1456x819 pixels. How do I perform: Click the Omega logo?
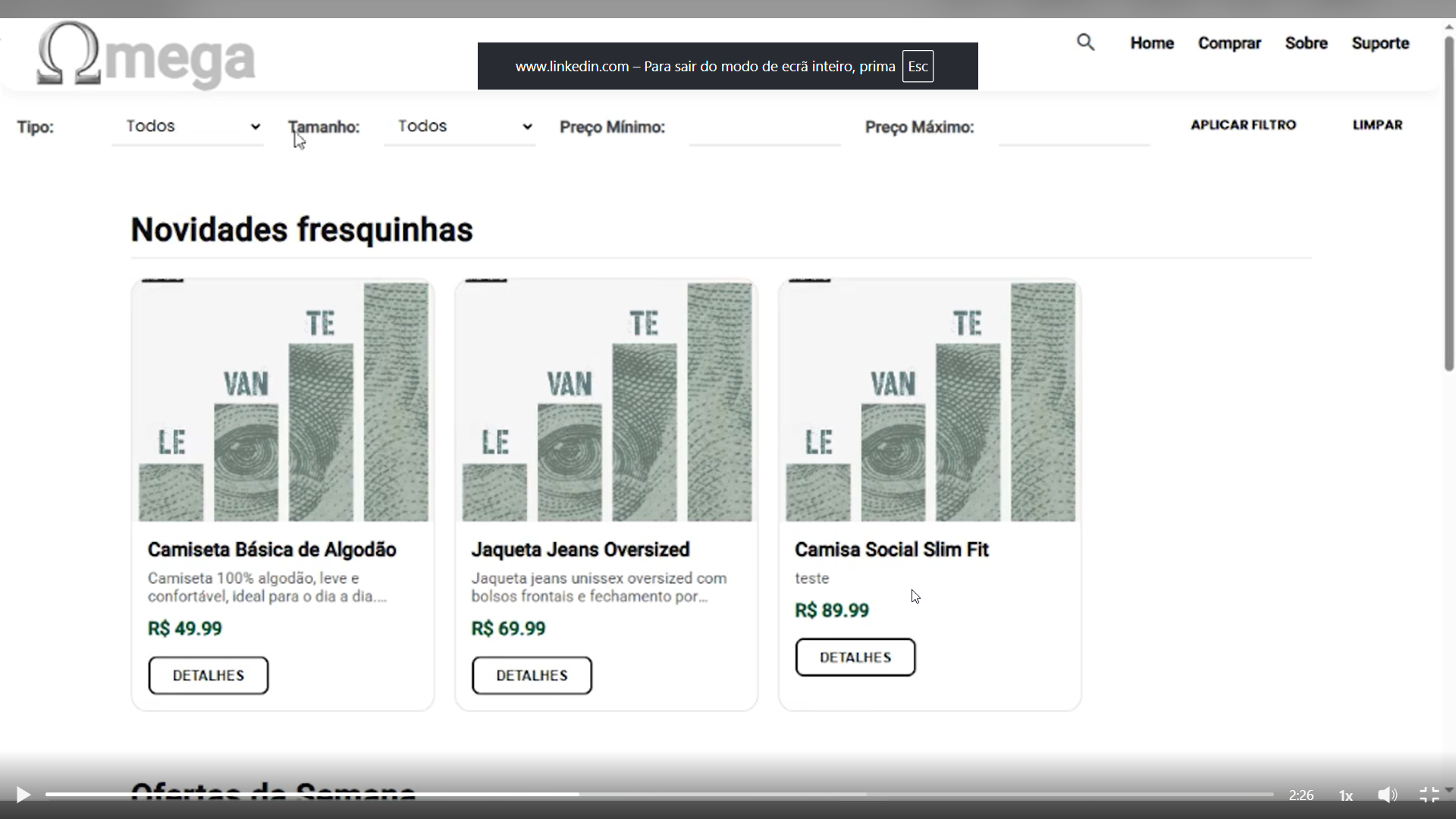[x=146, y=55]
